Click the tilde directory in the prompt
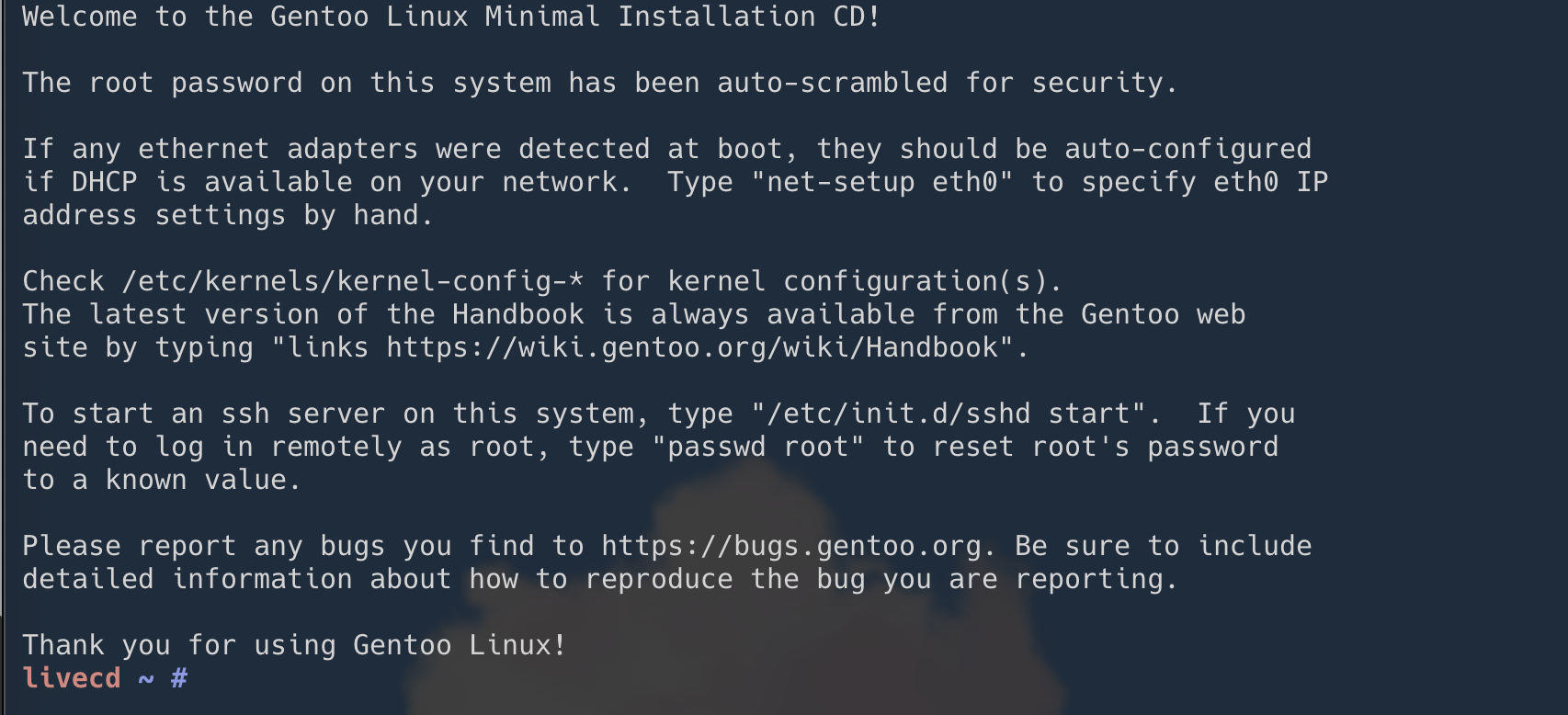The height and width of the screenshot is (715, 1568). coord(146,679)
